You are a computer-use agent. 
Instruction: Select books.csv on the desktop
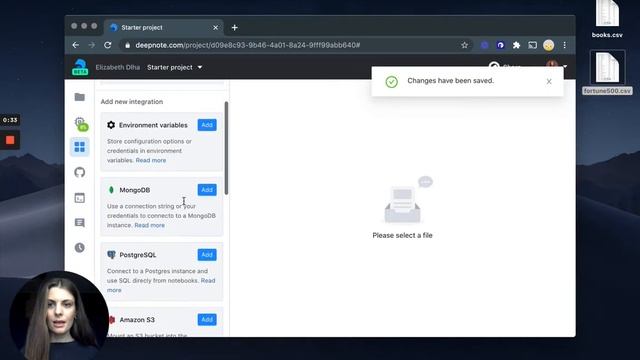607,20
